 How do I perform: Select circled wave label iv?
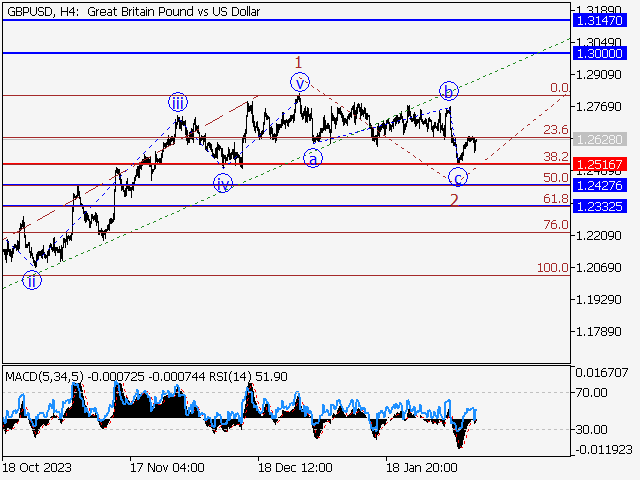coord(223,184)
